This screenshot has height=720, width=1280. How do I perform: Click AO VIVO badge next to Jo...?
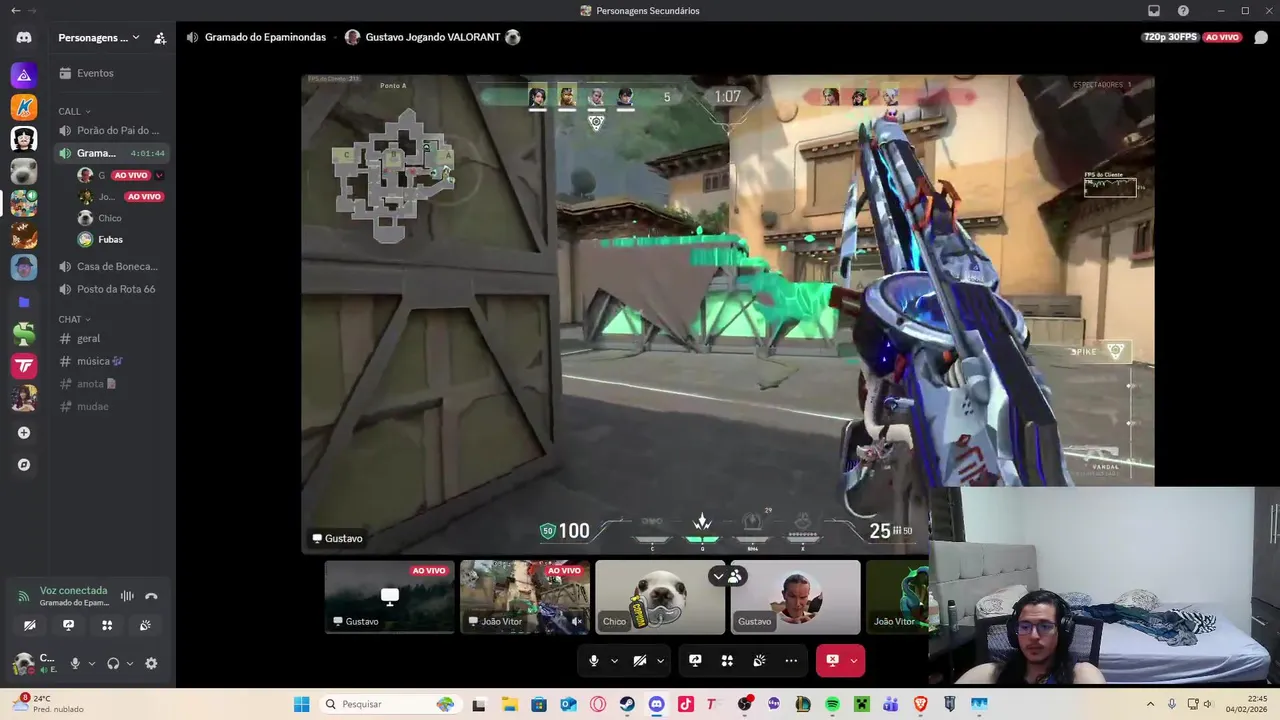tap(144, 197)
